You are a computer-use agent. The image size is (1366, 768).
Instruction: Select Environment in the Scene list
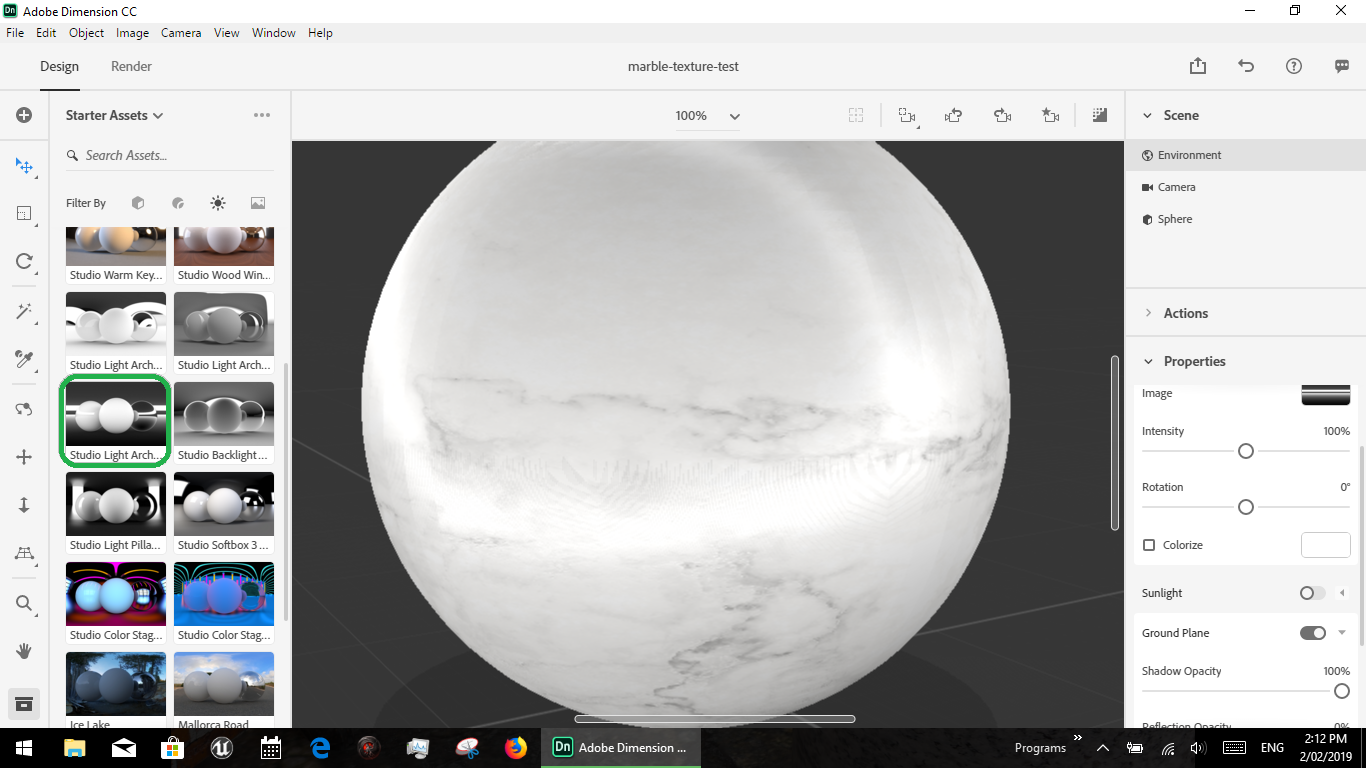click(1245, 155)
